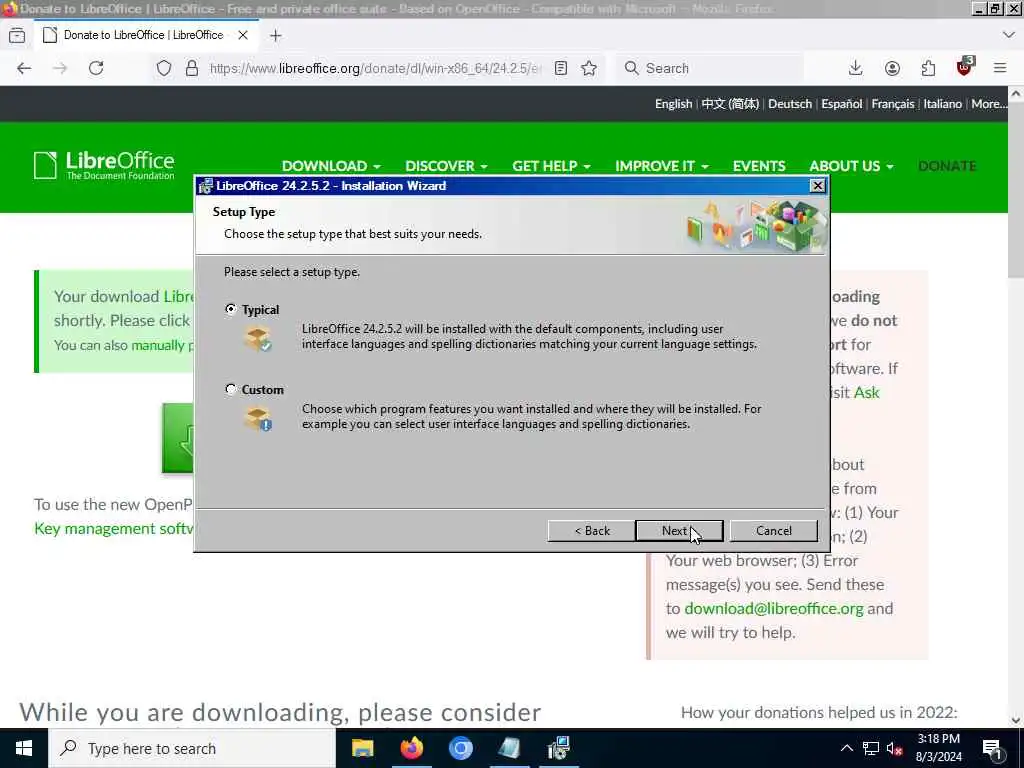Click the list all tabs chevron
The height and width of the screenshot is (768, 1024).
[x=1008, y=35]
